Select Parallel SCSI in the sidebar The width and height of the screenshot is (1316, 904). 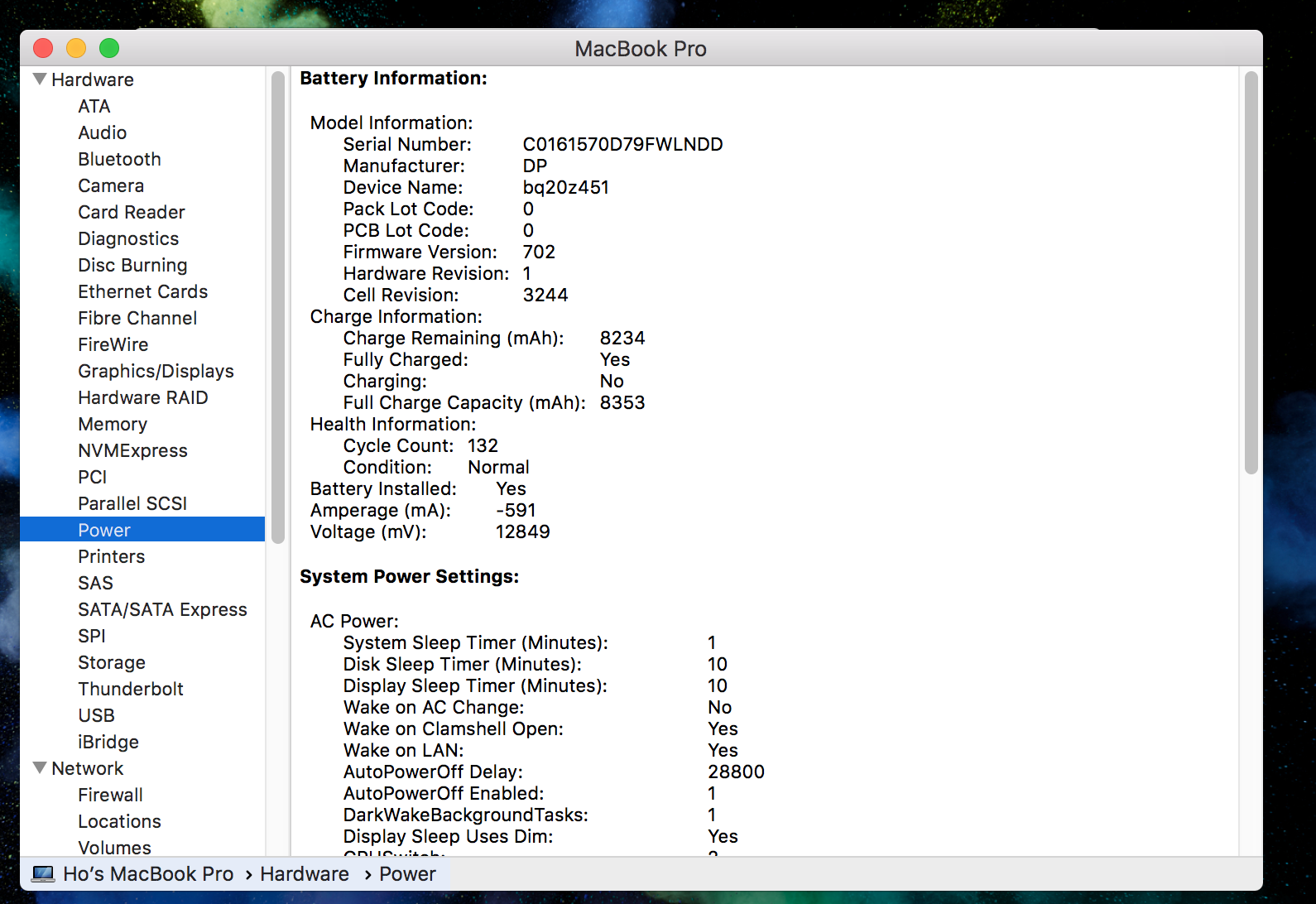132,503
